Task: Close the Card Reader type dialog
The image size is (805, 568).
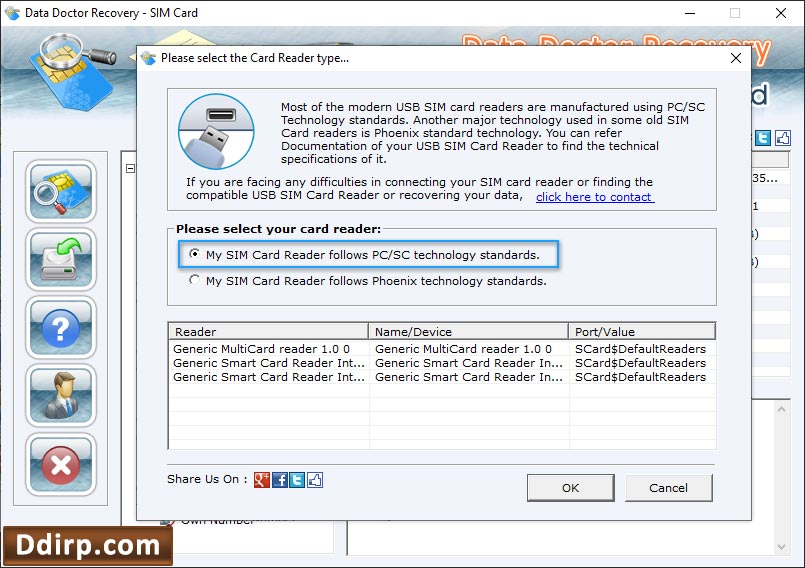Action: click(736, 58)
